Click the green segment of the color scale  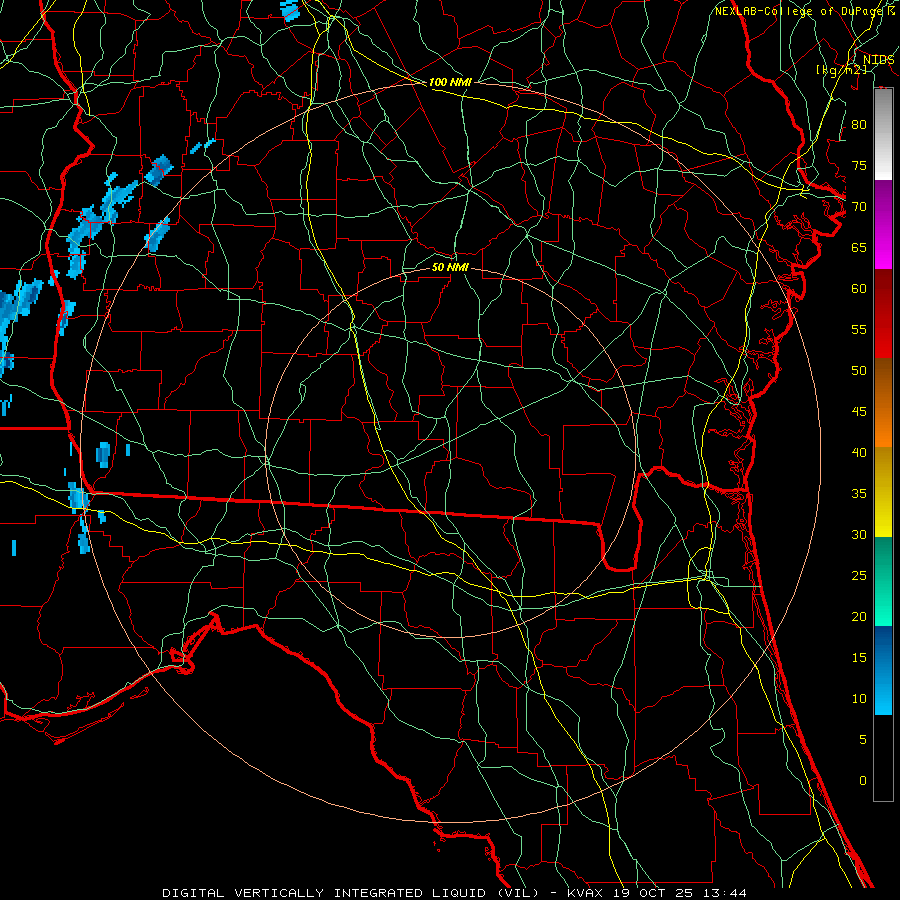tap(883, 581)
